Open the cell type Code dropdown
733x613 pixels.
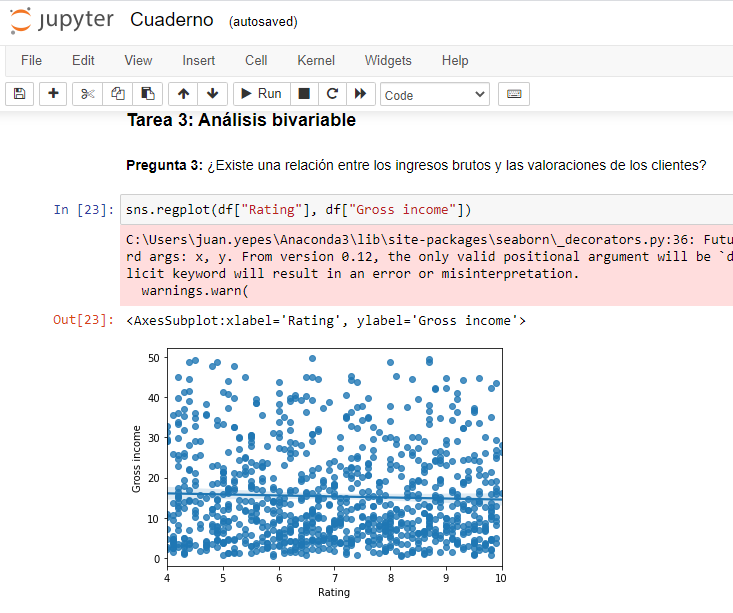coord(435,95)
